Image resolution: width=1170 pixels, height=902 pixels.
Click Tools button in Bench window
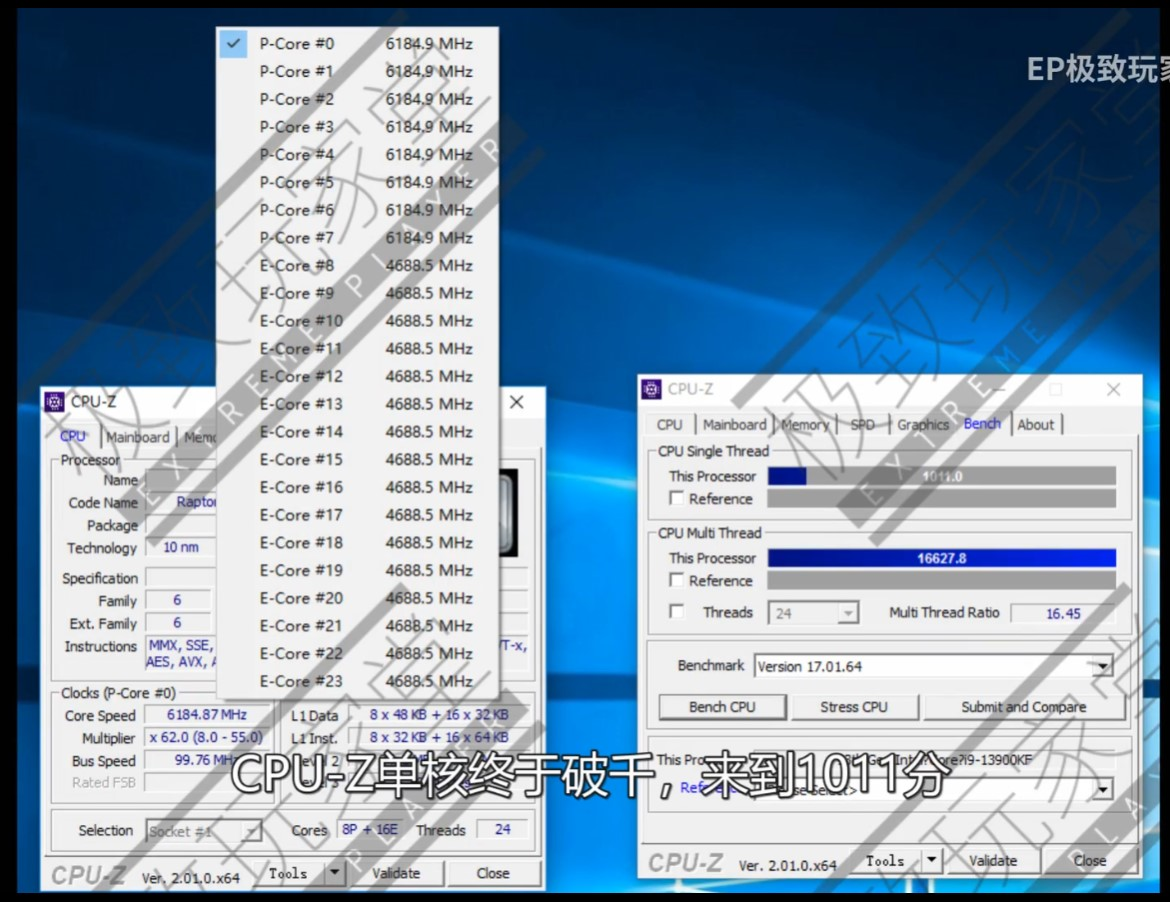885,860
